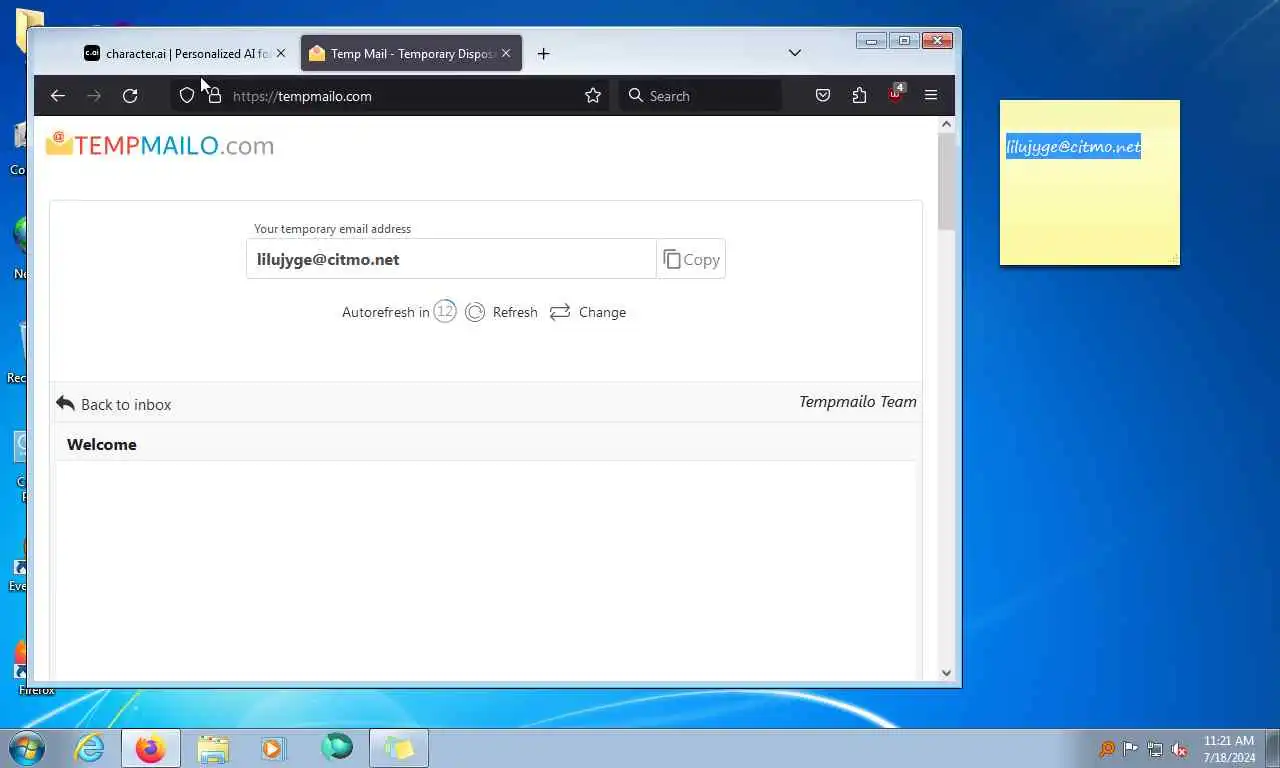Click the browser Search field

[x=700, y=96]
